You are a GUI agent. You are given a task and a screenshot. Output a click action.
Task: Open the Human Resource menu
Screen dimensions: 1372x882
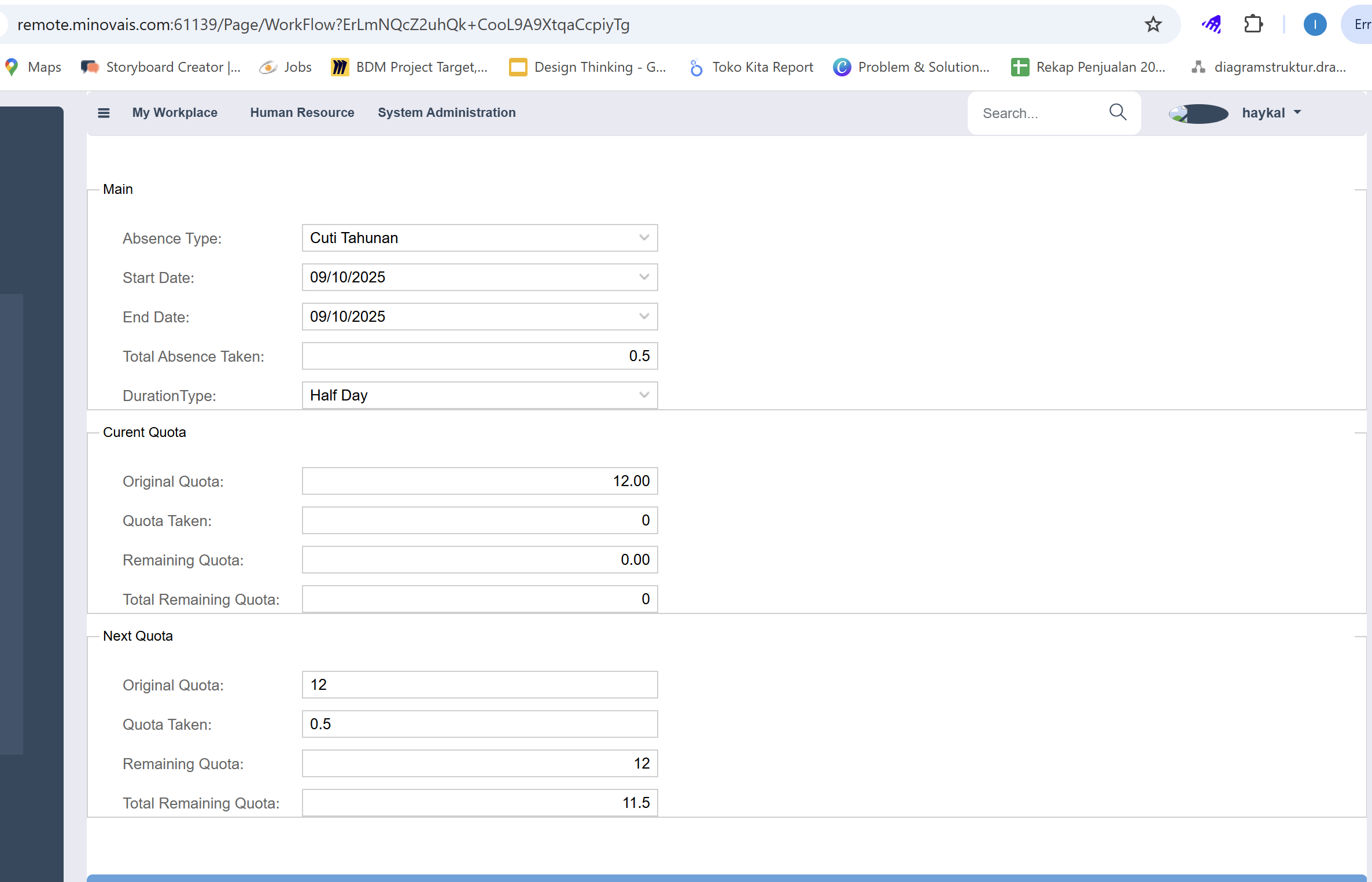[x=302, y=113]
